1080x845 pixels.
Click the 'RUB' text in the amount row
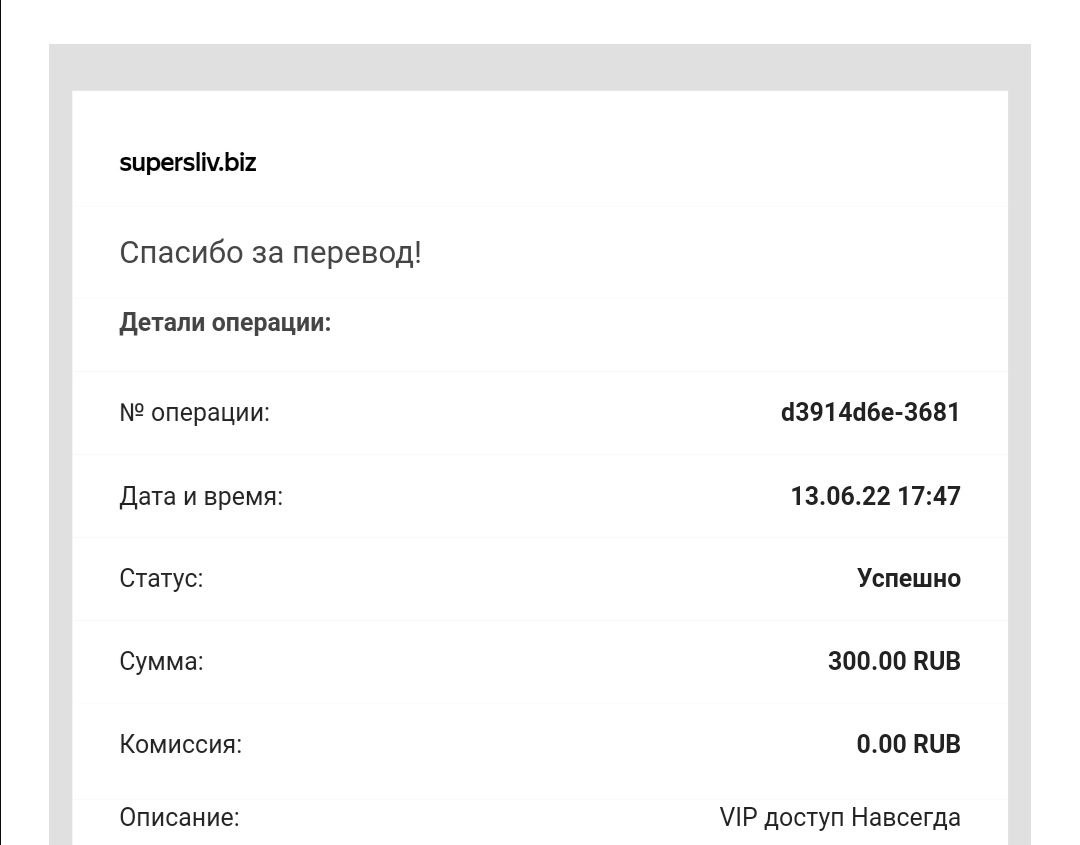(x=937, y=661)
